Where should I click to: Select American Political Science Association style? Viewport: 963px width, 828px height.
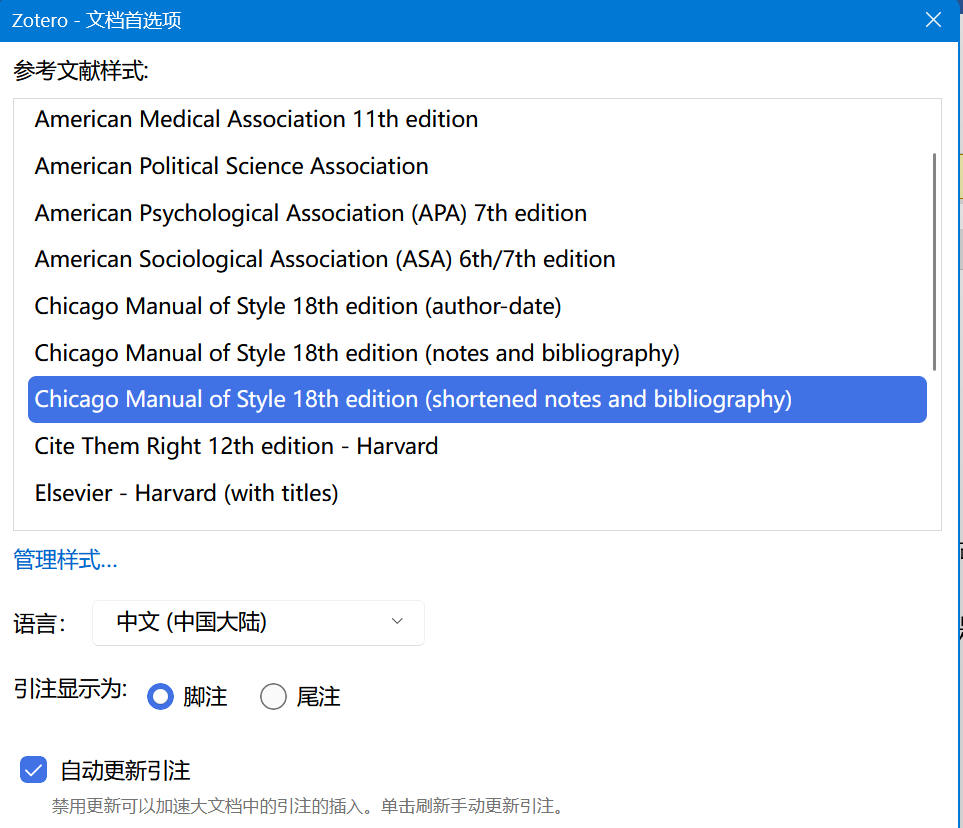pos(231,166)
